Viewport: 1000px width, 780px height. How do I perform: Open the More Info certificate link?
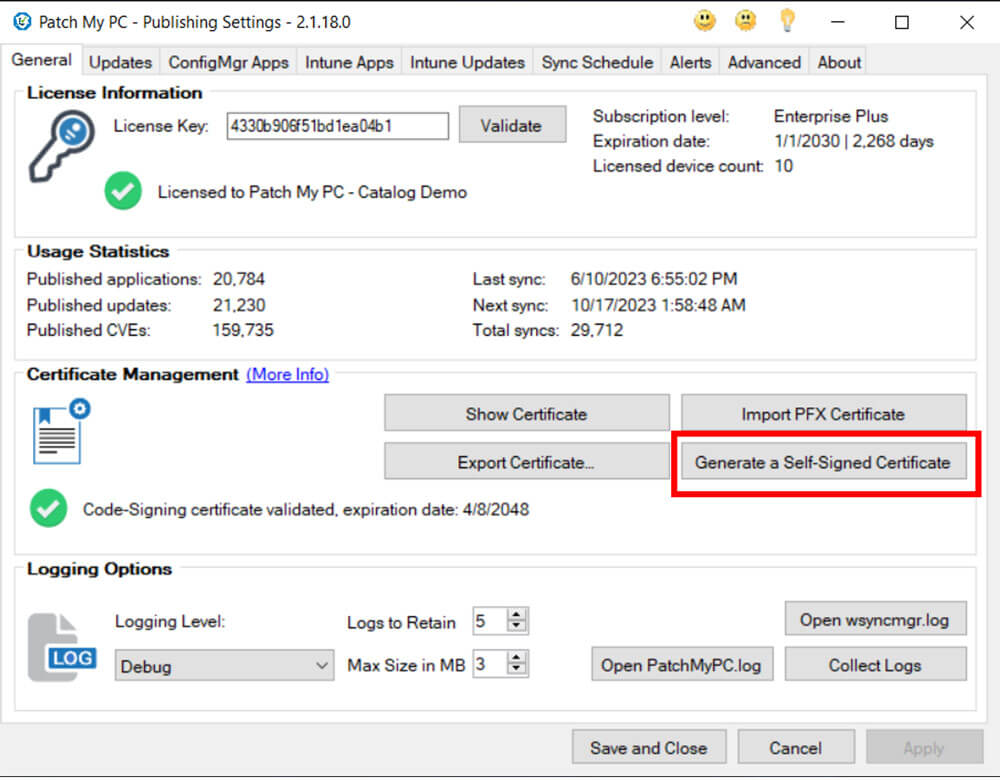pos(288,374)
